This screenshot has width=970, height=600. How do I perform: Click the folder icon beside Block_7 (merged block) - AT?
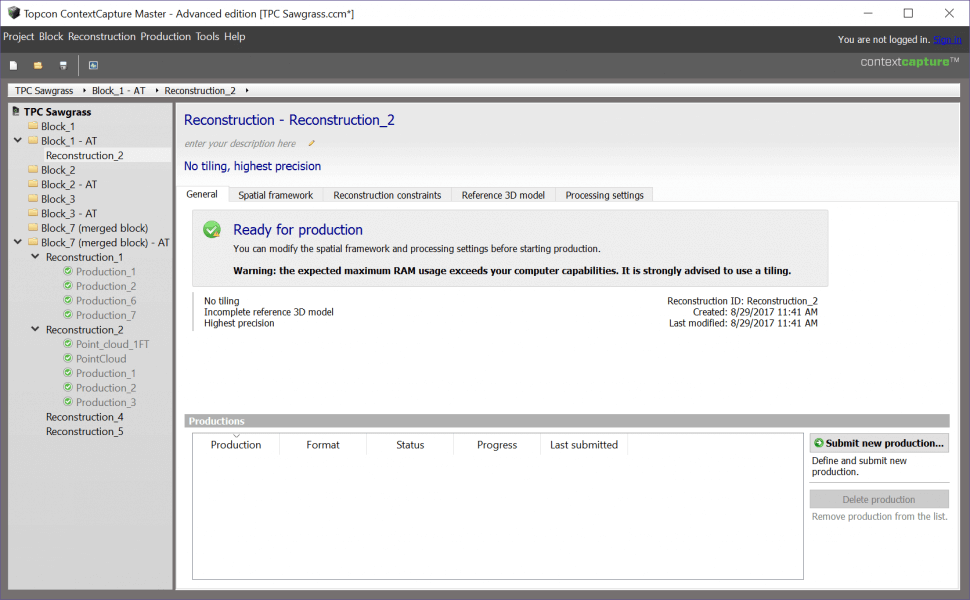click(x=33, y=242)
